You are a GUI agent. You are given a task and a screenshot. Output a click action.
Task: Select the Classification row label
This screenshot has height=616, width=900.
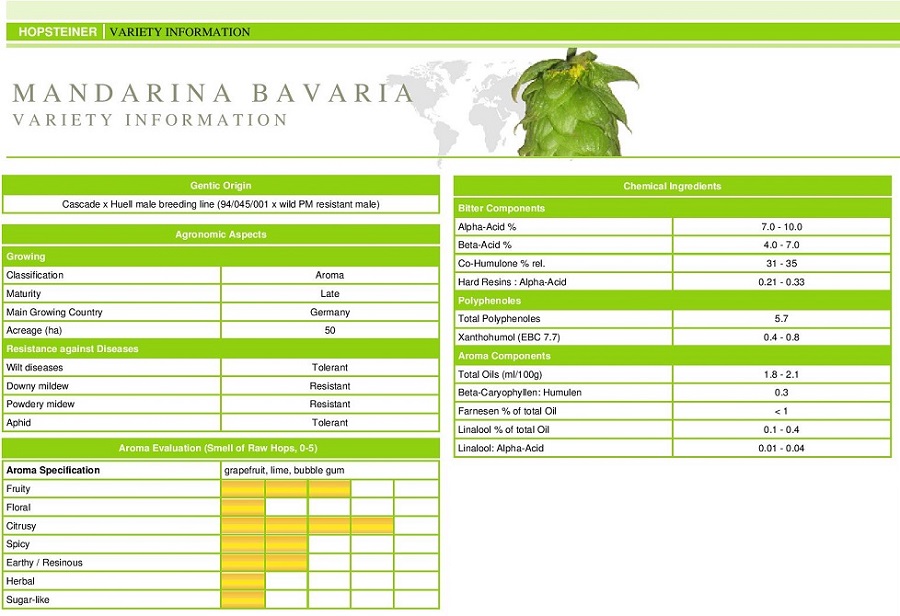pyautogui.click(x=35, y=275)
